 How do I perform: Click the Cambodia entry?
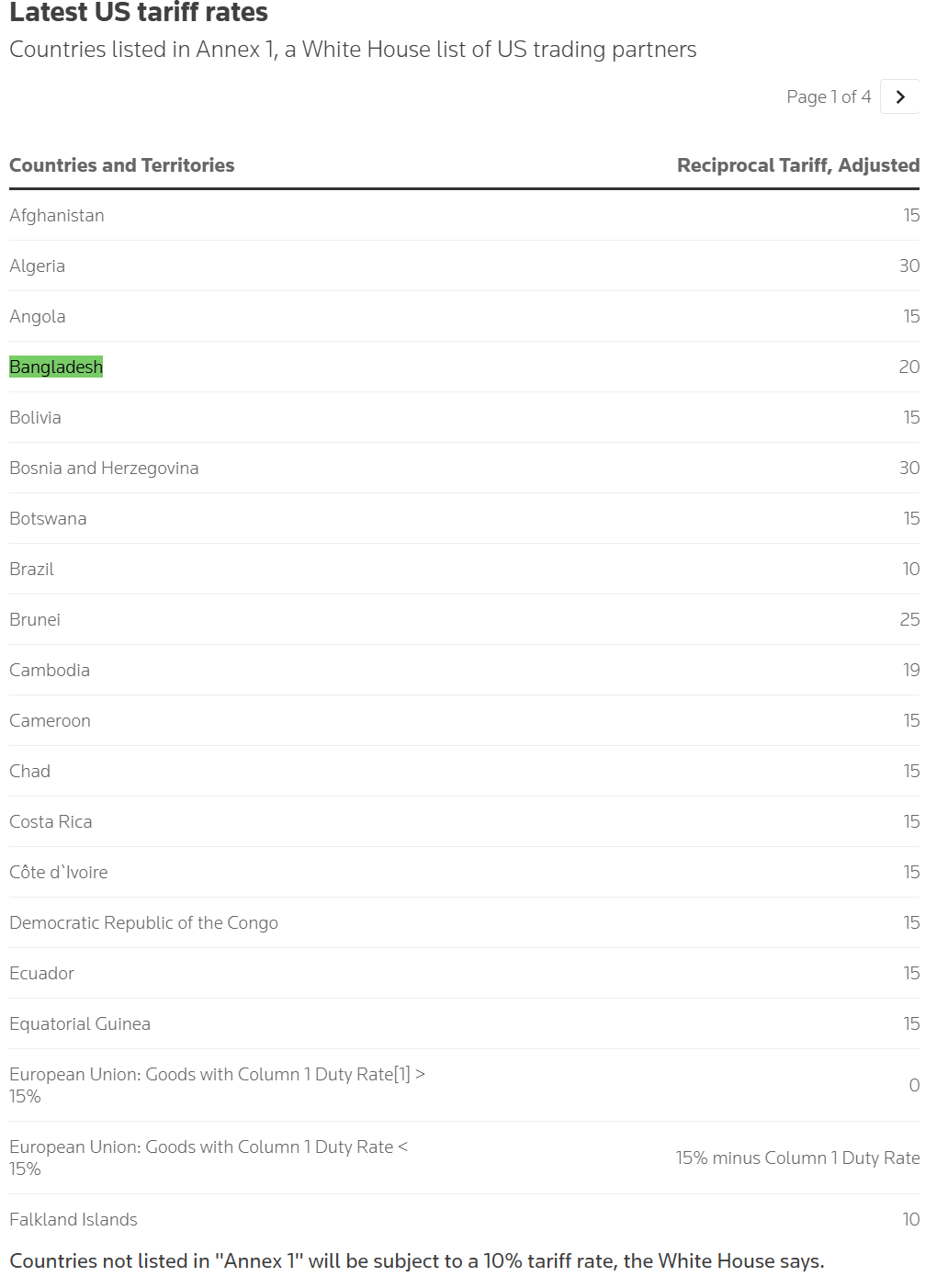(50, 671)
